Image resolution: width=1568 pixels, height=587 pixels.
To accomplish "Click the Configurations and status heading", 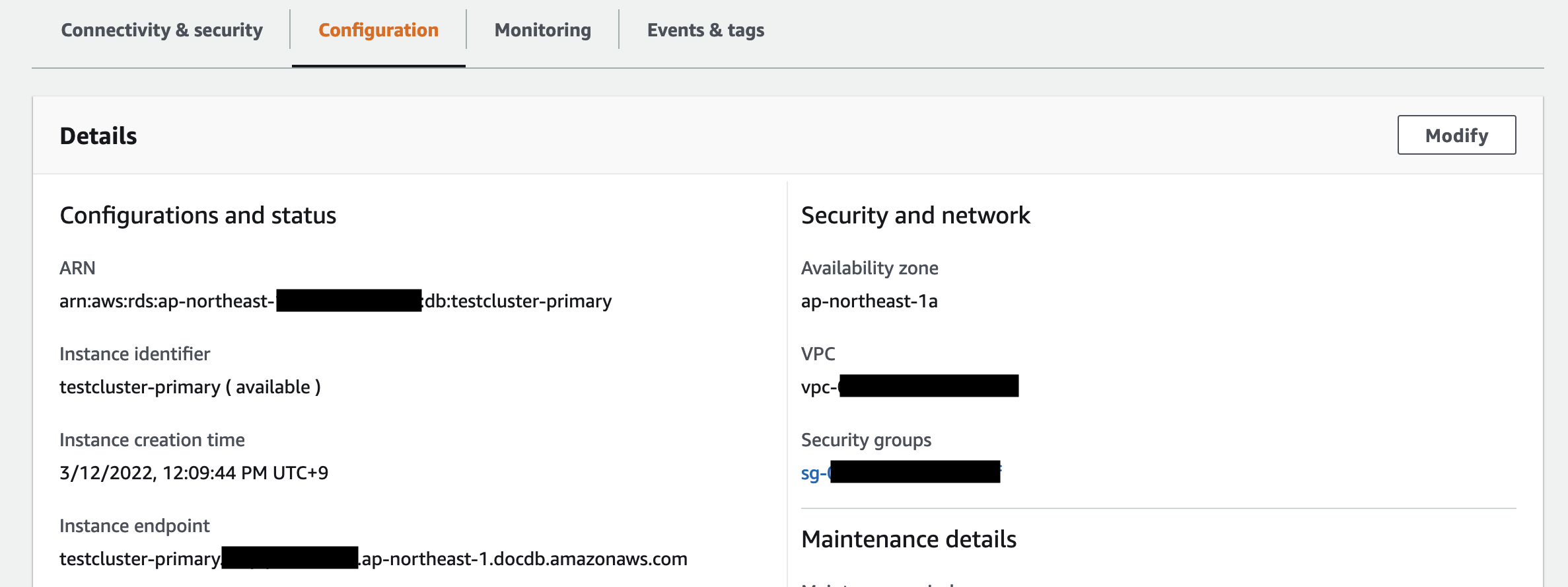I will [x=197, y=215].
